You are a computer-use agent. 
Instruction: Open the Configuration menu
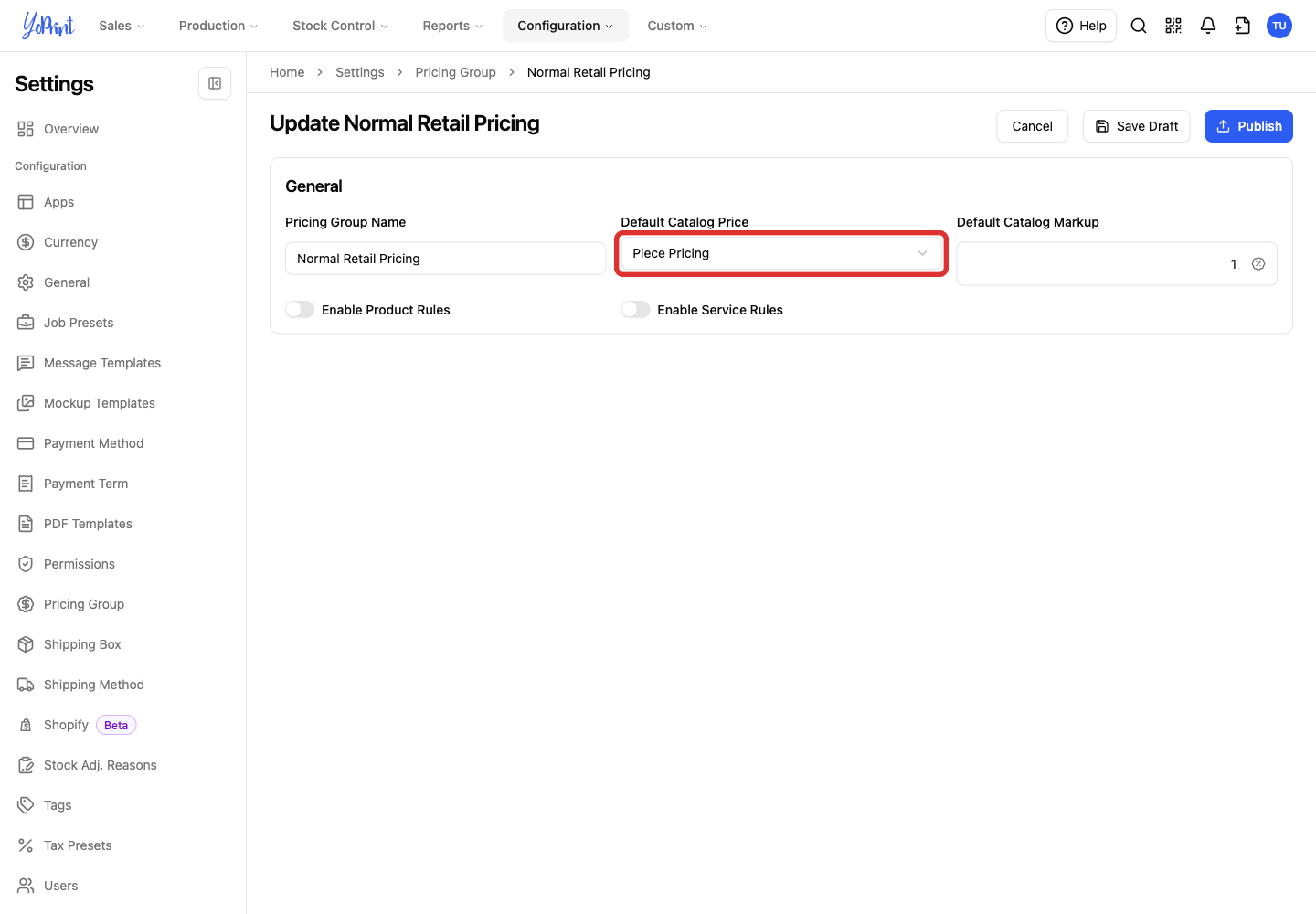click(x=566, y=26)
